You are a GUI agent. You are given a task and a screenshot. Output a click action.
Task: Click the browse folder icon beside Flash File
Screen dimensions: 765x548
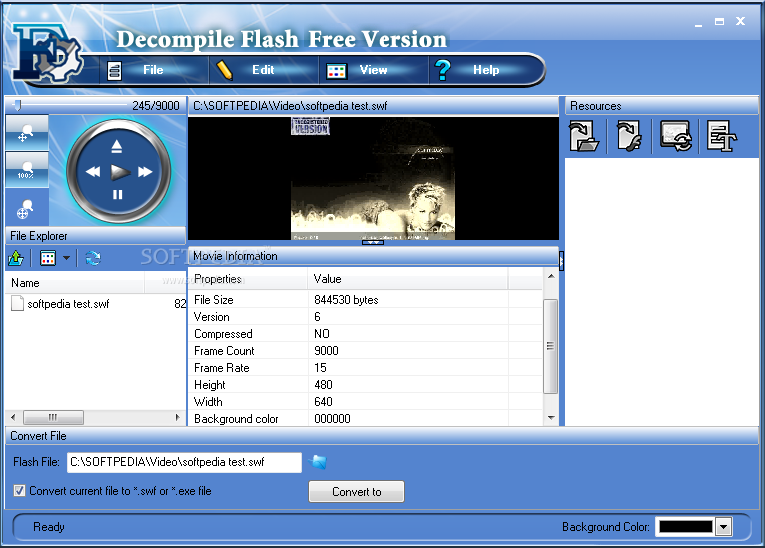318,462
